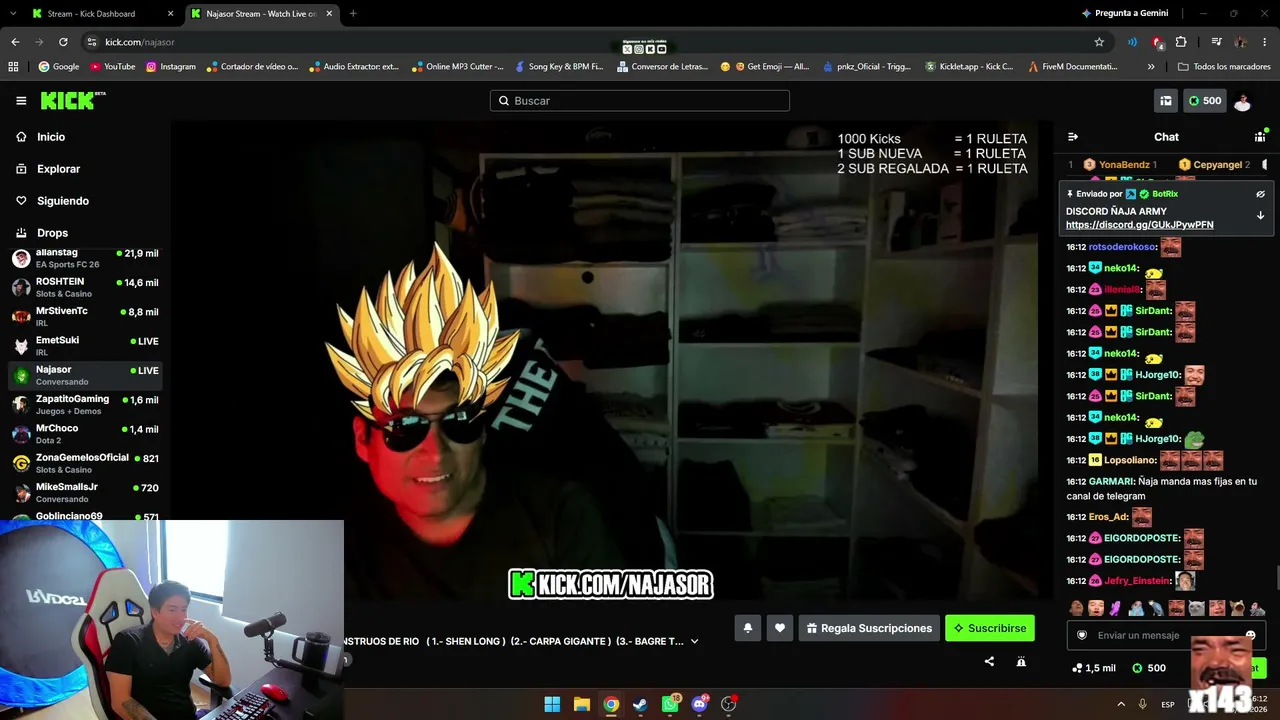
Task: Expand the pinned message with down arrow
Action: click(1260, 215)
